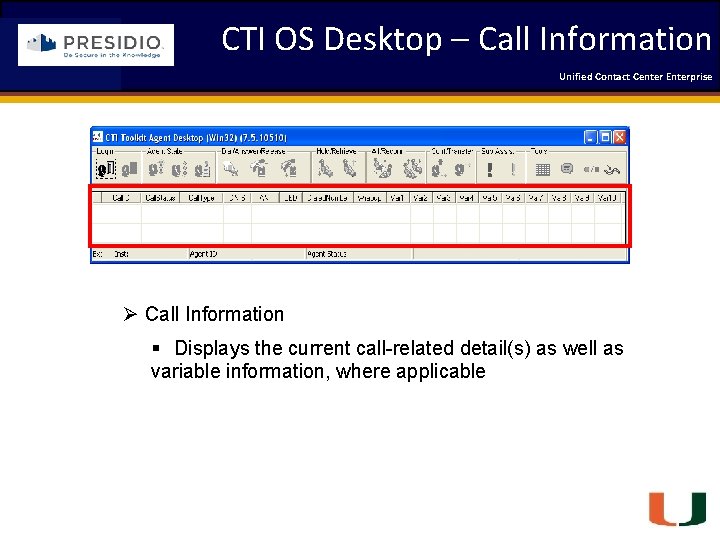This screenshot has width=720, height=540.
Task: Select the Wrapup column header
Action: (x=370, y=198)
